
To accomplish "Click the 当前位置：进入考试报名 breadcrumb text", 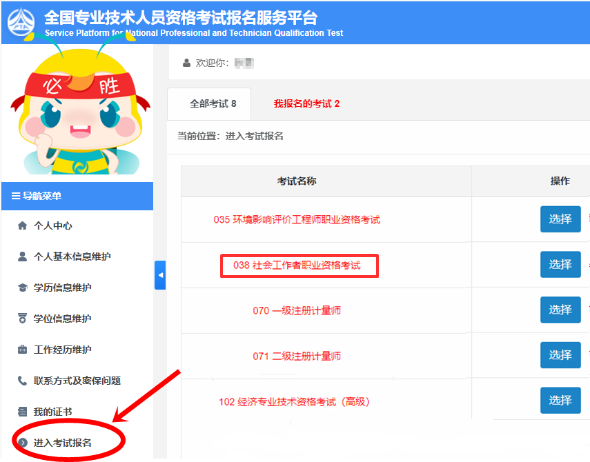I will pos(230,136).
